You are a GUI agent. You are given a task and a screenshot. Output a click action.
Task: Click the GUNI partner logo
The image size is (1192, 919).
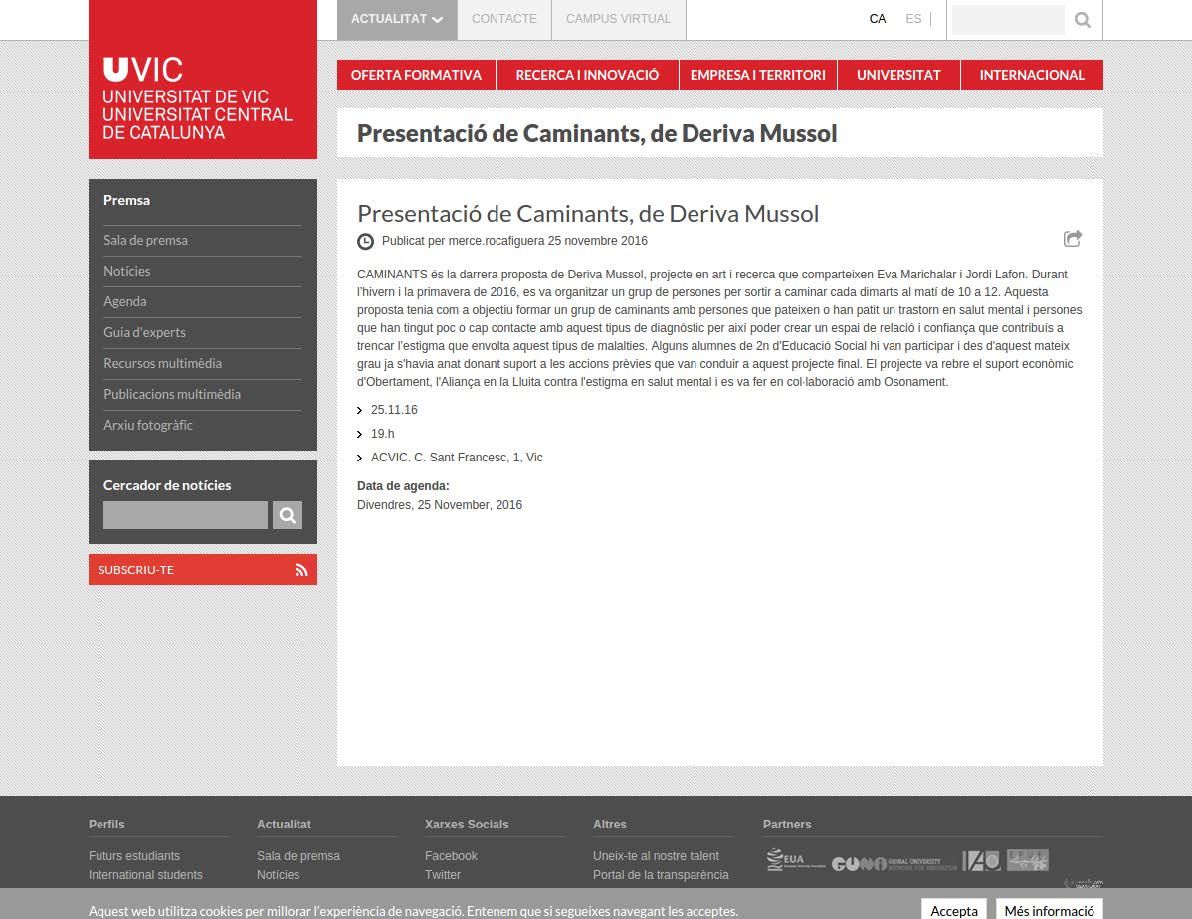(x=894, y=864)
